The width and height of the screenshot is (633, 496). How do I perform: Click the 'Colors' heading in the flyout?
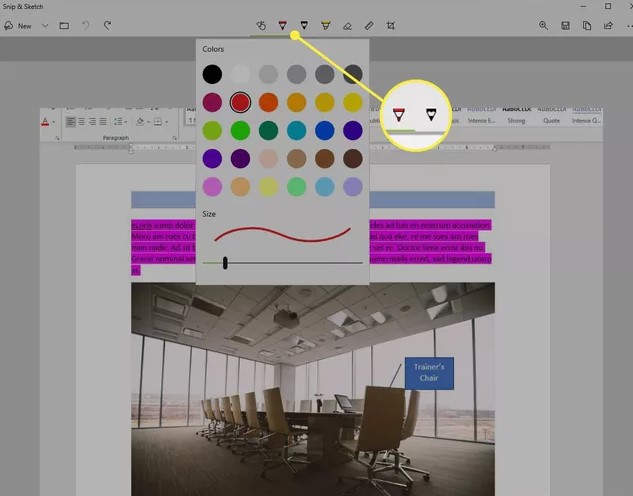(213, 49)
